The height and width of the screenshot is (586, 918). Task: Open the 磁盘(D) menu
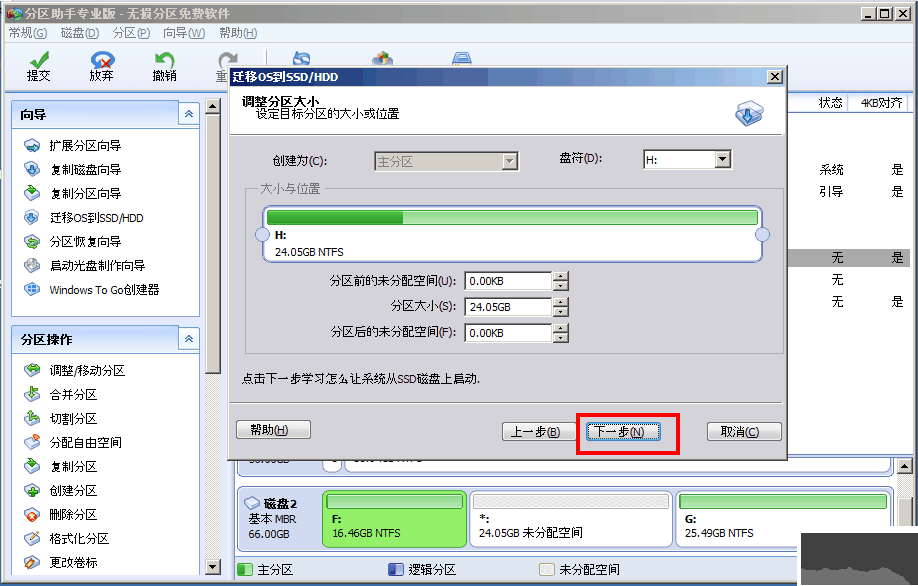[80, 33]
